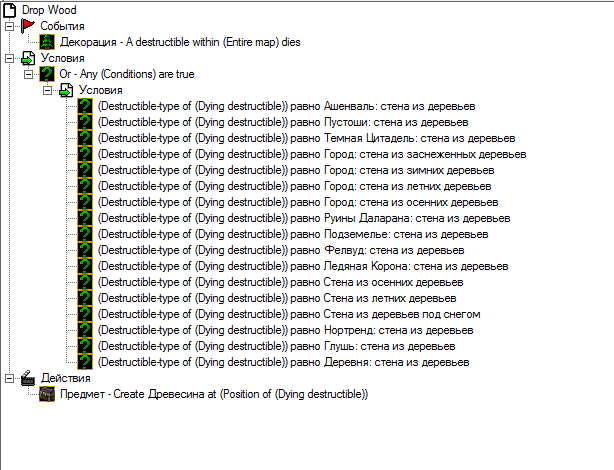
Task: Select condition Подземелье: стена из деревьев
Action: [x=293, y=234]
